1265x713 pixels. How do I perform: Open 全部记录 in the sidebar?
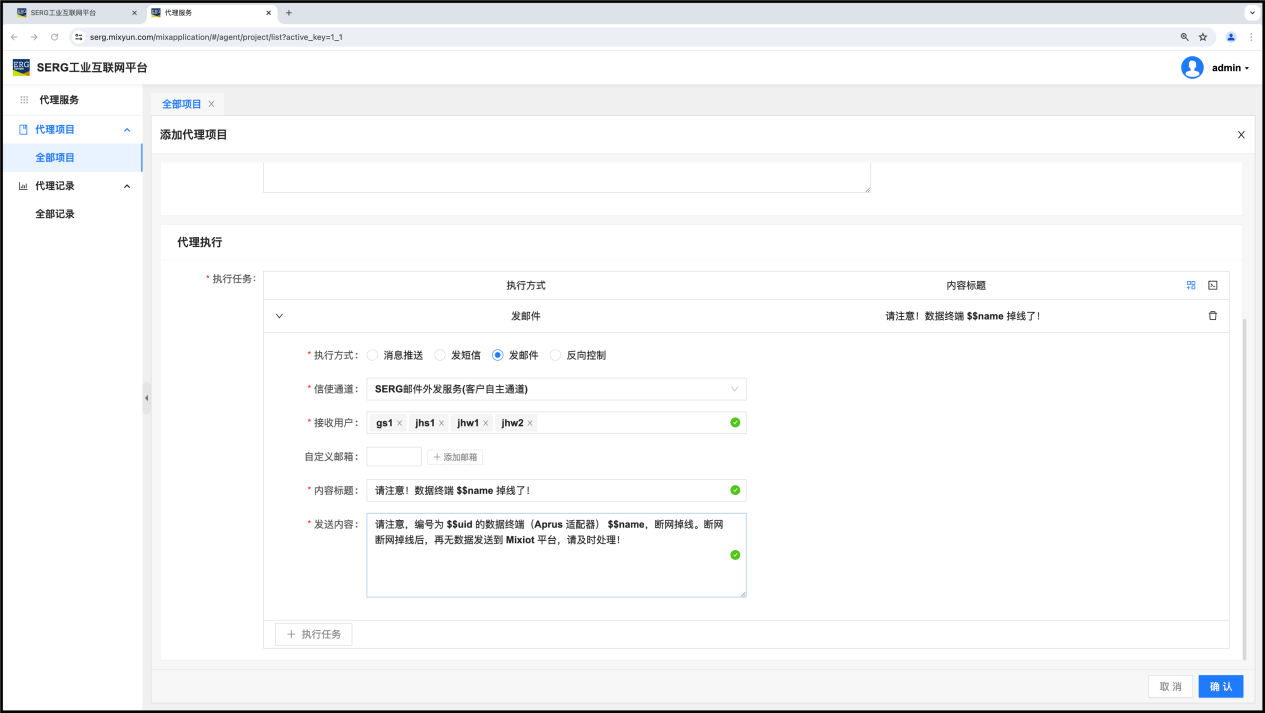click(55, 214)
